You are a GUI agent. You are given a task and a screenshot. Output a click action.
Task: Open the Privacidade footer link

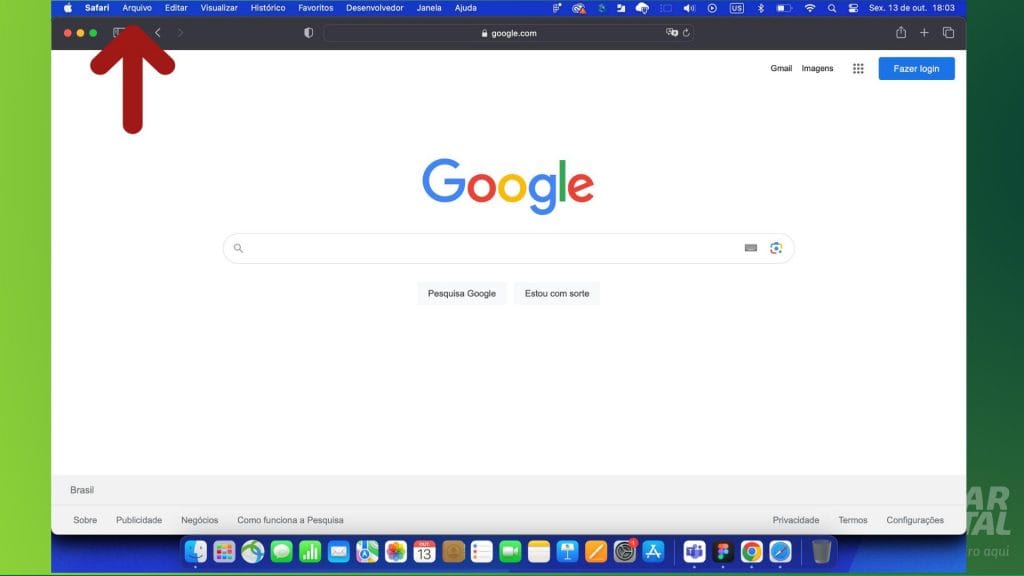795,520
